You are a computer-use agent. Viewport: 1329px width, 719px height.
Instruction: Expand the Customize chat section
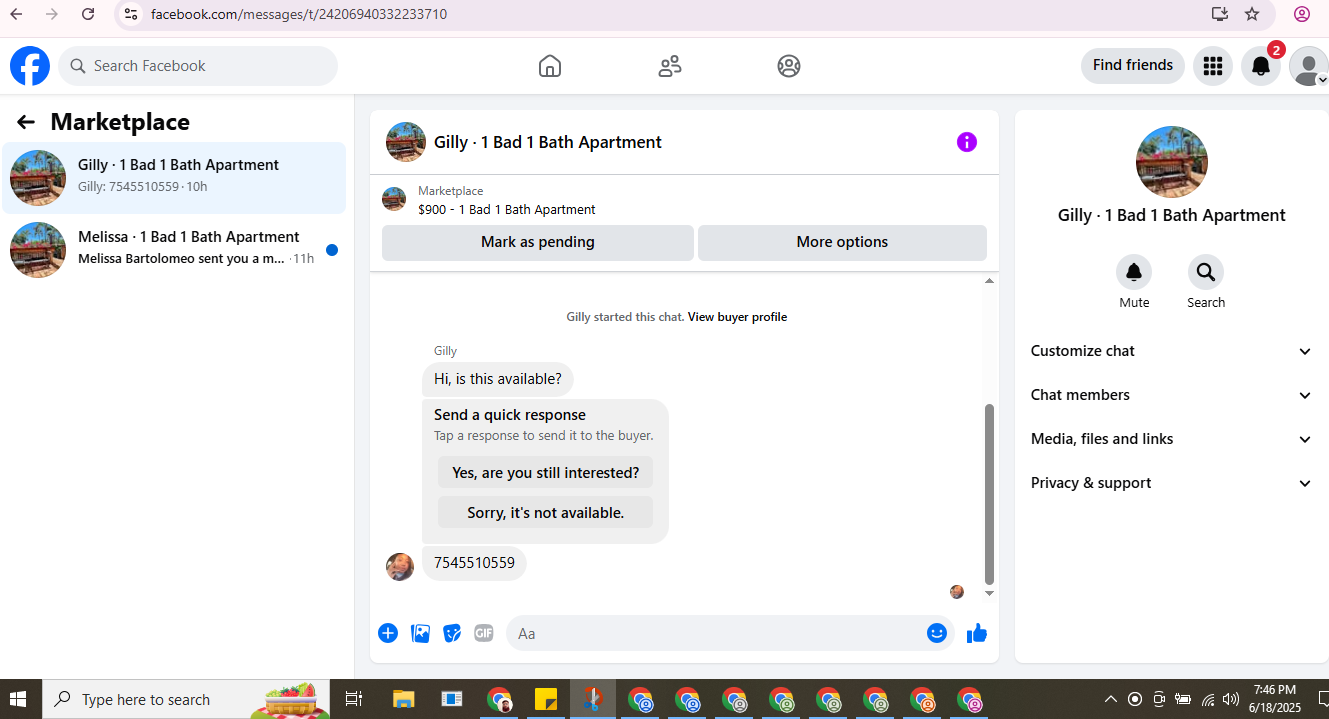click(x=1172, y=351)
